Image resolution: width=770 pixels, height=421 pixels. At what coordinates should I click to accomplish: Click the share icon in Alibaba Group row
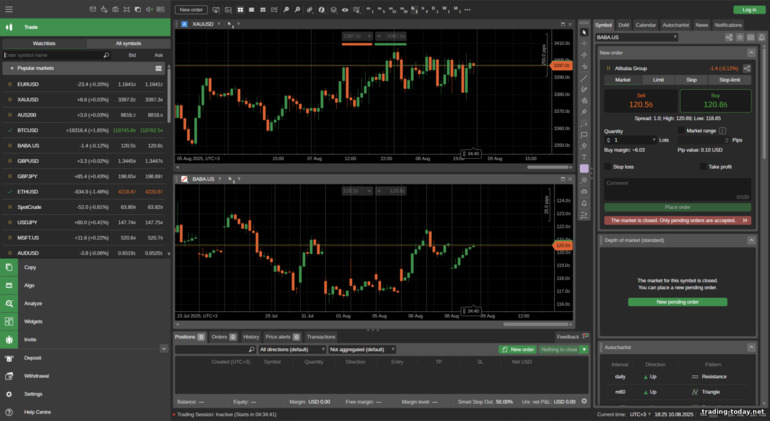(747, 68)
